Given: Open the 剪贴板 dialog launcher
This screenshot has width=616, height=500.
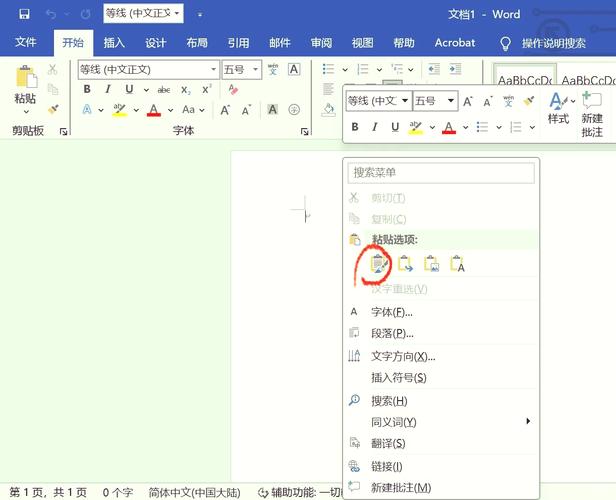Looking at the screenshot, I should [63, 131].
